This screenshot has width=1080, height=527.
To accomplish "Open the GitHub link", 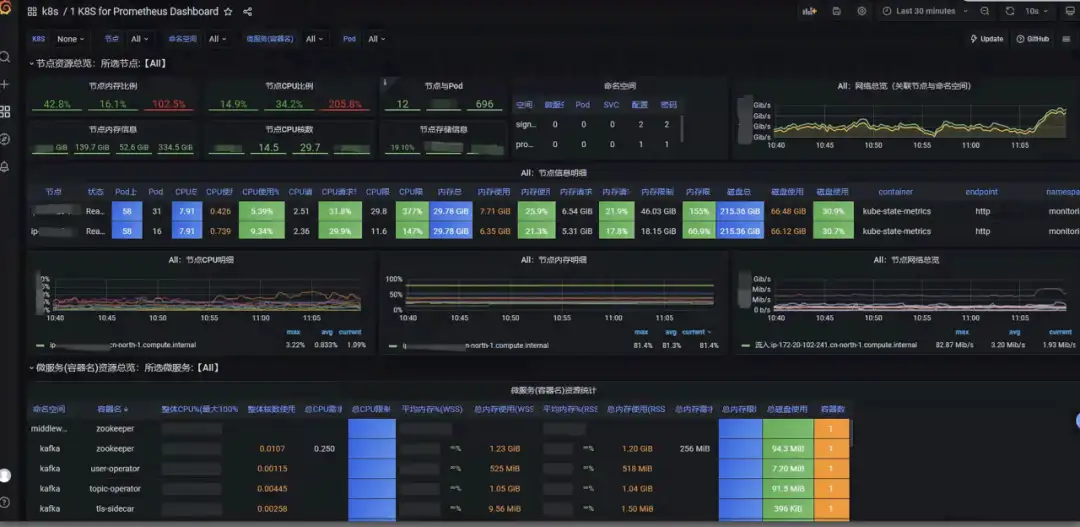I will (1032, 39).
